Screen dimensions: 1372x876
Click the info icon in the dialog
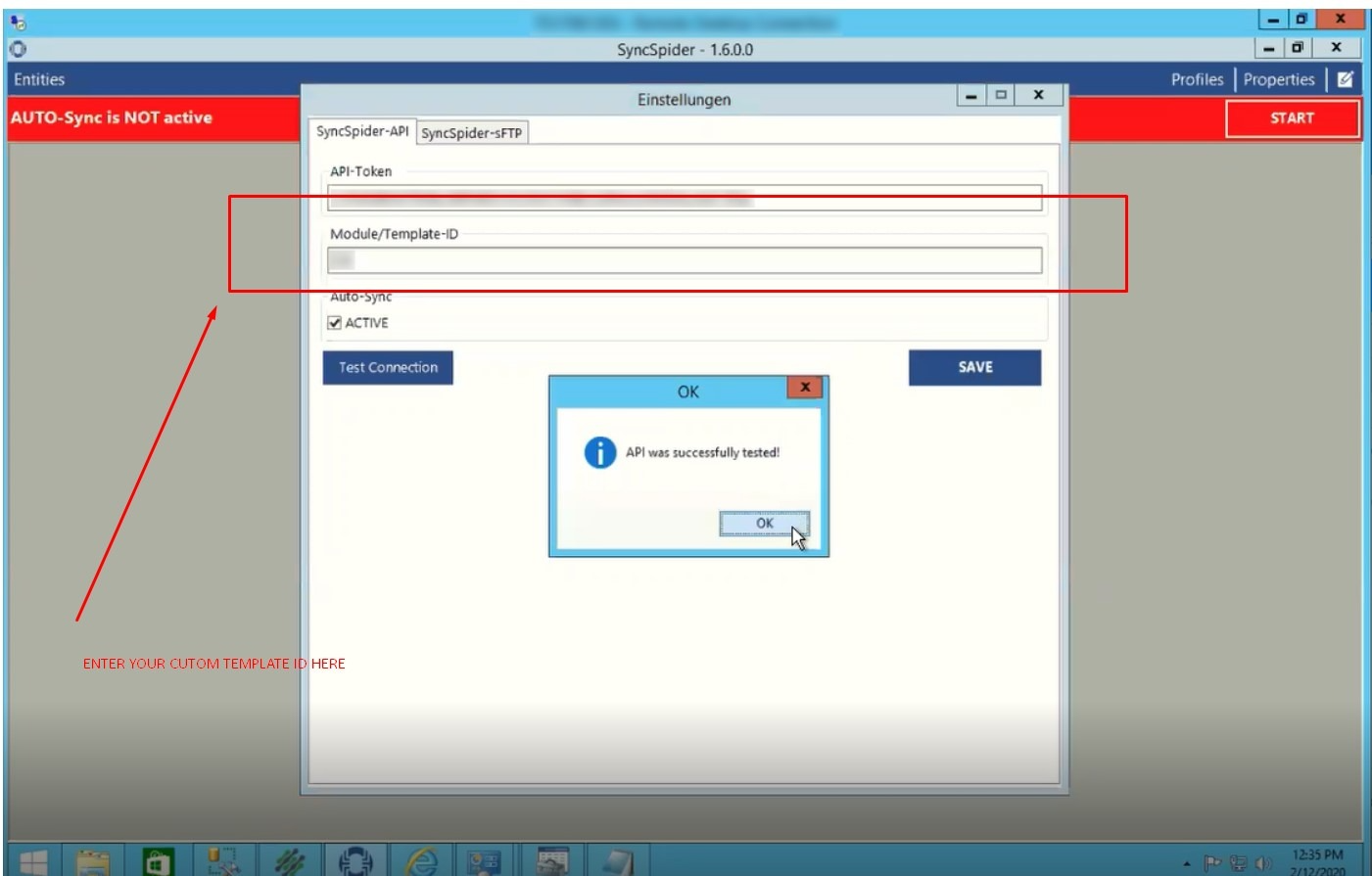pos(599,452)
